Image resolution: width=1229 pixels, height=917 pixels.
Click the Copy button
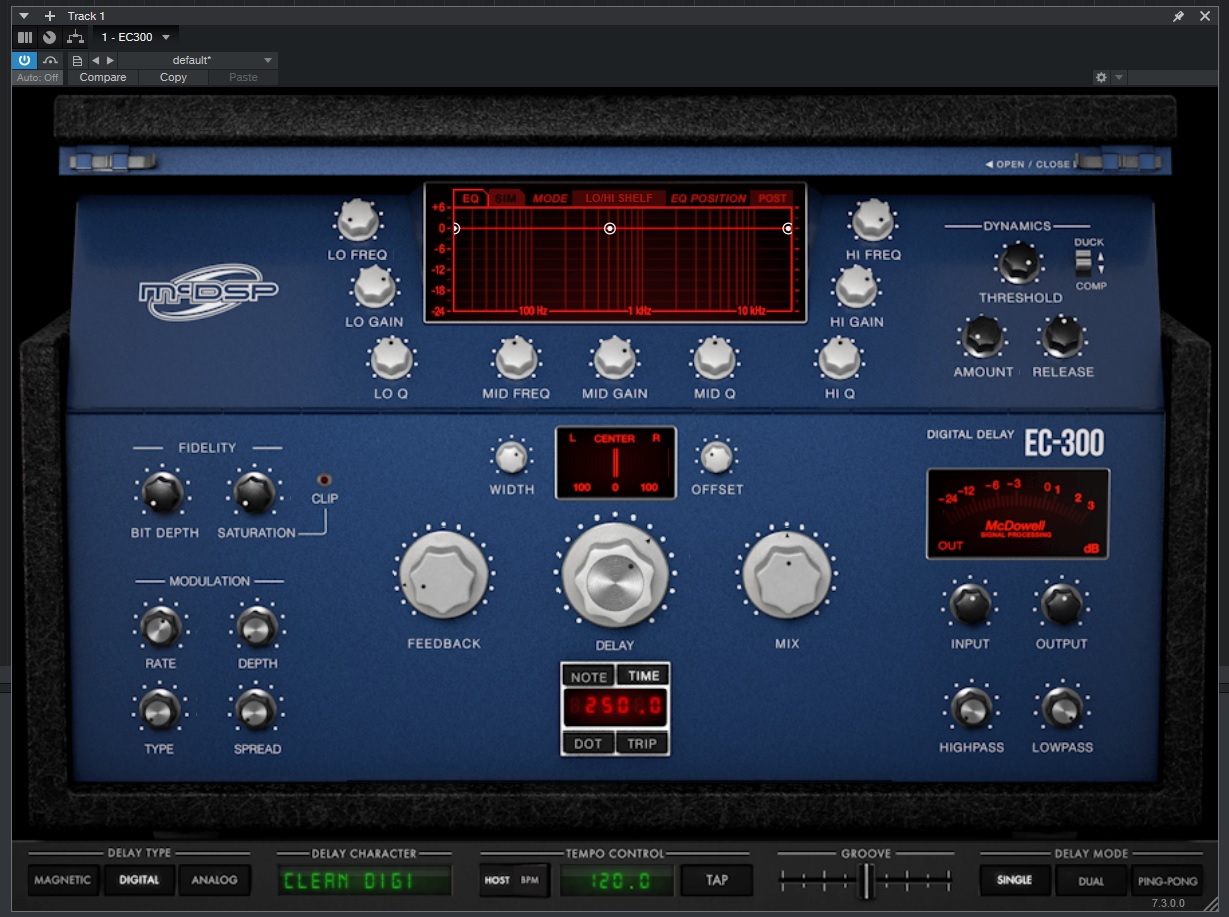(x=173, y=77)
